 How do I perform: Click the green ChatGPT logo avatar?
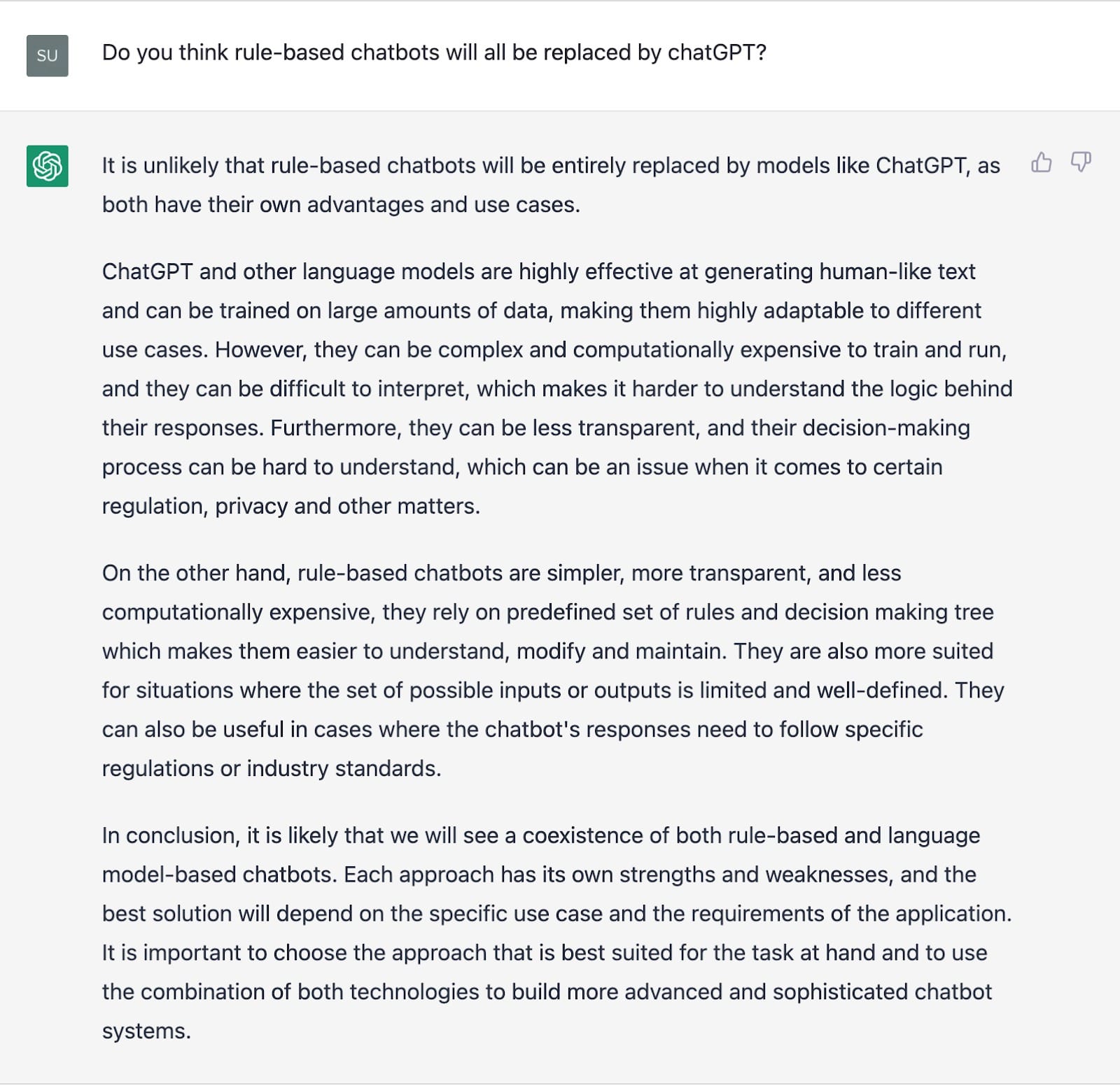pos(48,166)
